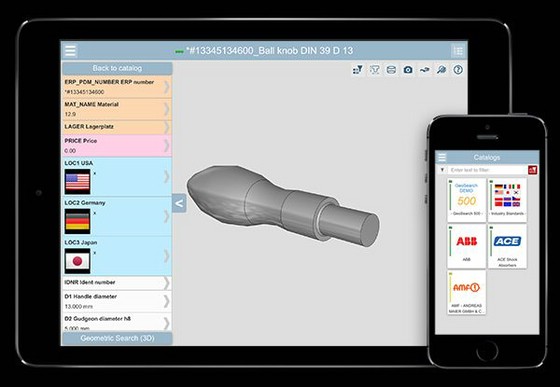Take a snapshot with the camera icon
The height and width of the screenshot is (387, 560).
(408, 70)
